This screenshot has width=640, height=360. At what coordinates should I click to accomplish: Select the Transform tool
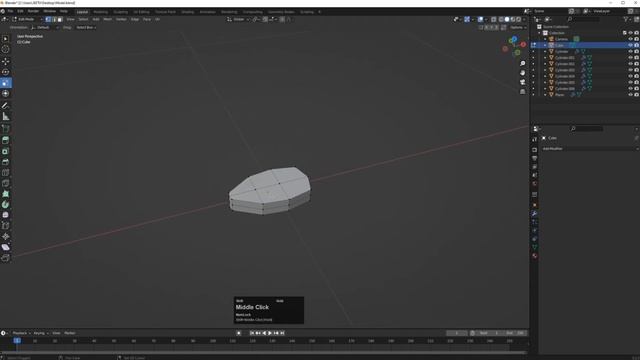[x=6, y=93]
